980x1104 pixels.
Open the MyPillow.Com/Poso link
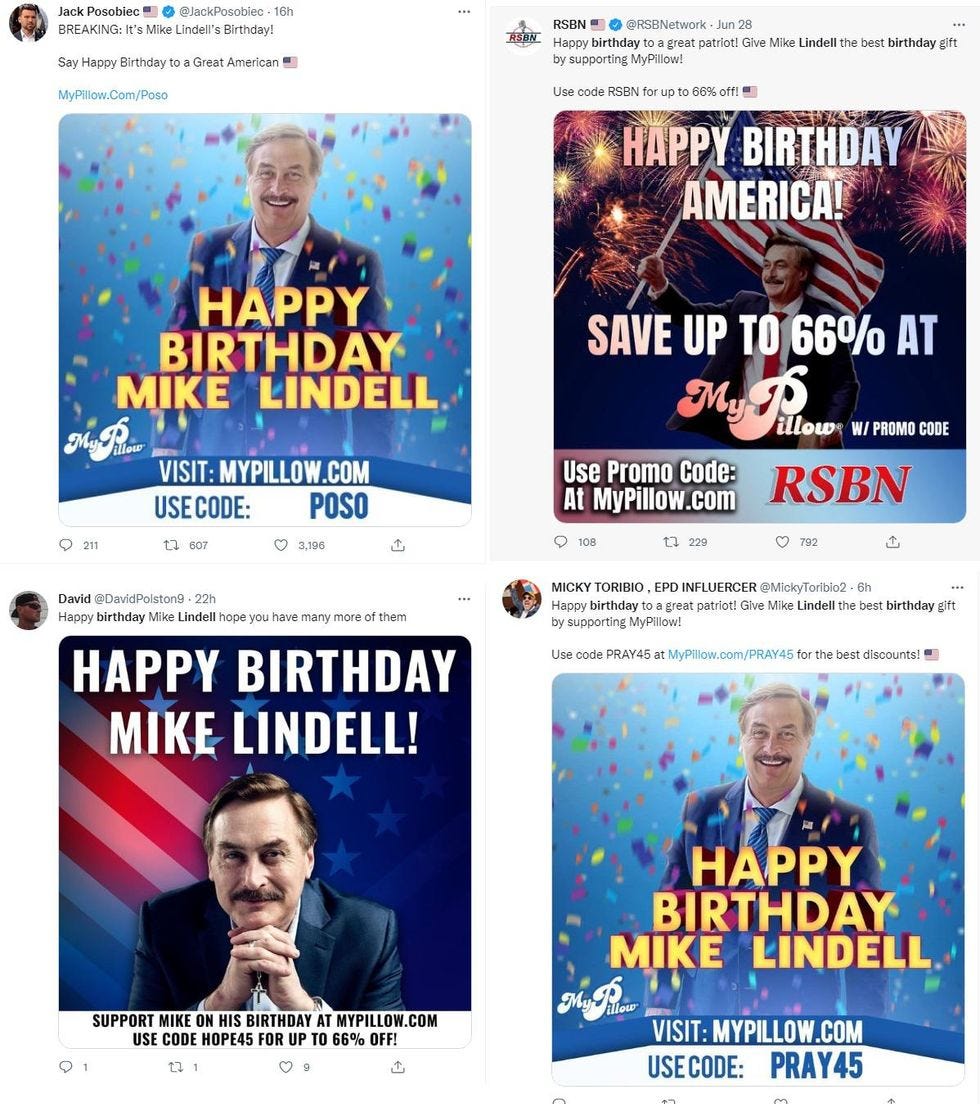[113, 94]
